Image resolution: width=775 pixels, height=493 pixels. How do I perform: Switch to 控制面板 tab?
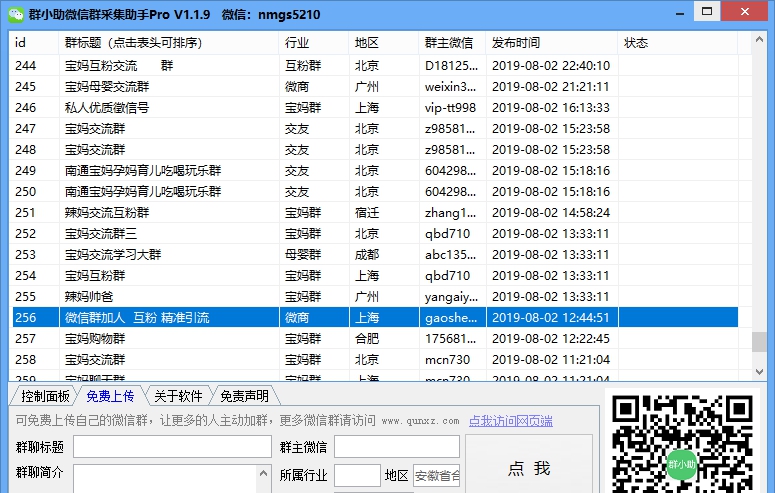click(x=45, y=396)
